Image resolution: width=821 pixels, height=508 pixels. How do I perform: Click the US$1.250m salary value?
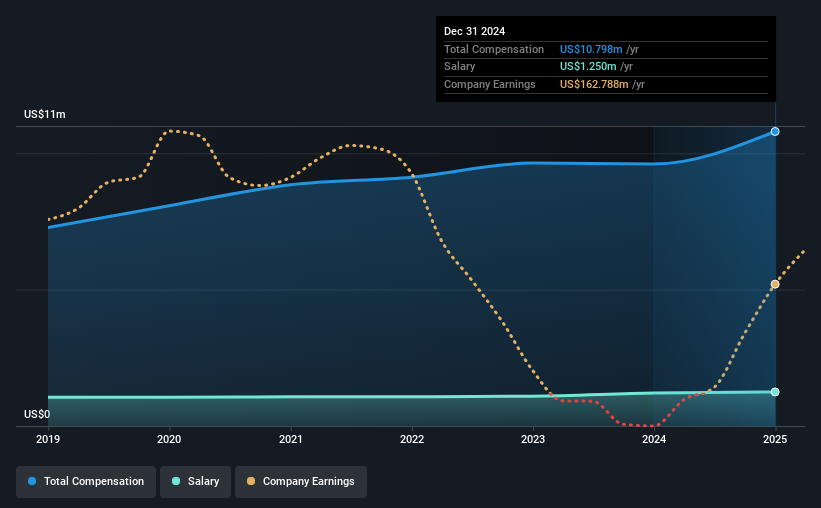(588, 67)
